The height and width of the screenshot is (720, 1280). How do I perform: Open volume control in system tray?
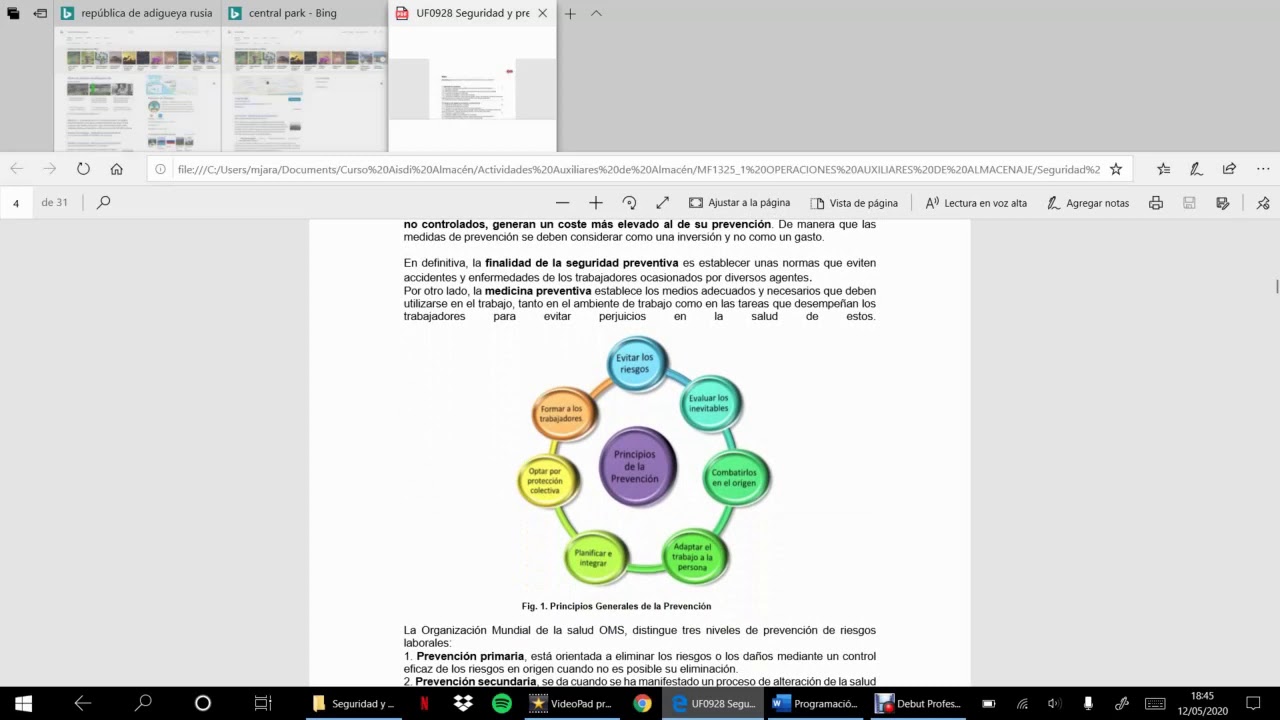pos(1054,703)
